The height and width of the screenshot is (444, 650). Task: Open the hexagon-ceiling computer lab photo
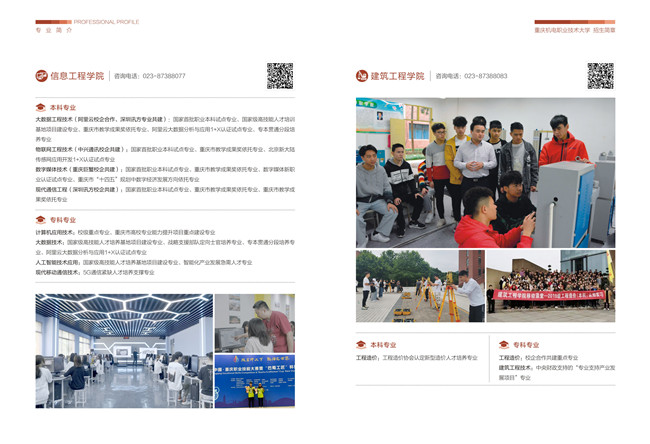(123, 349)
